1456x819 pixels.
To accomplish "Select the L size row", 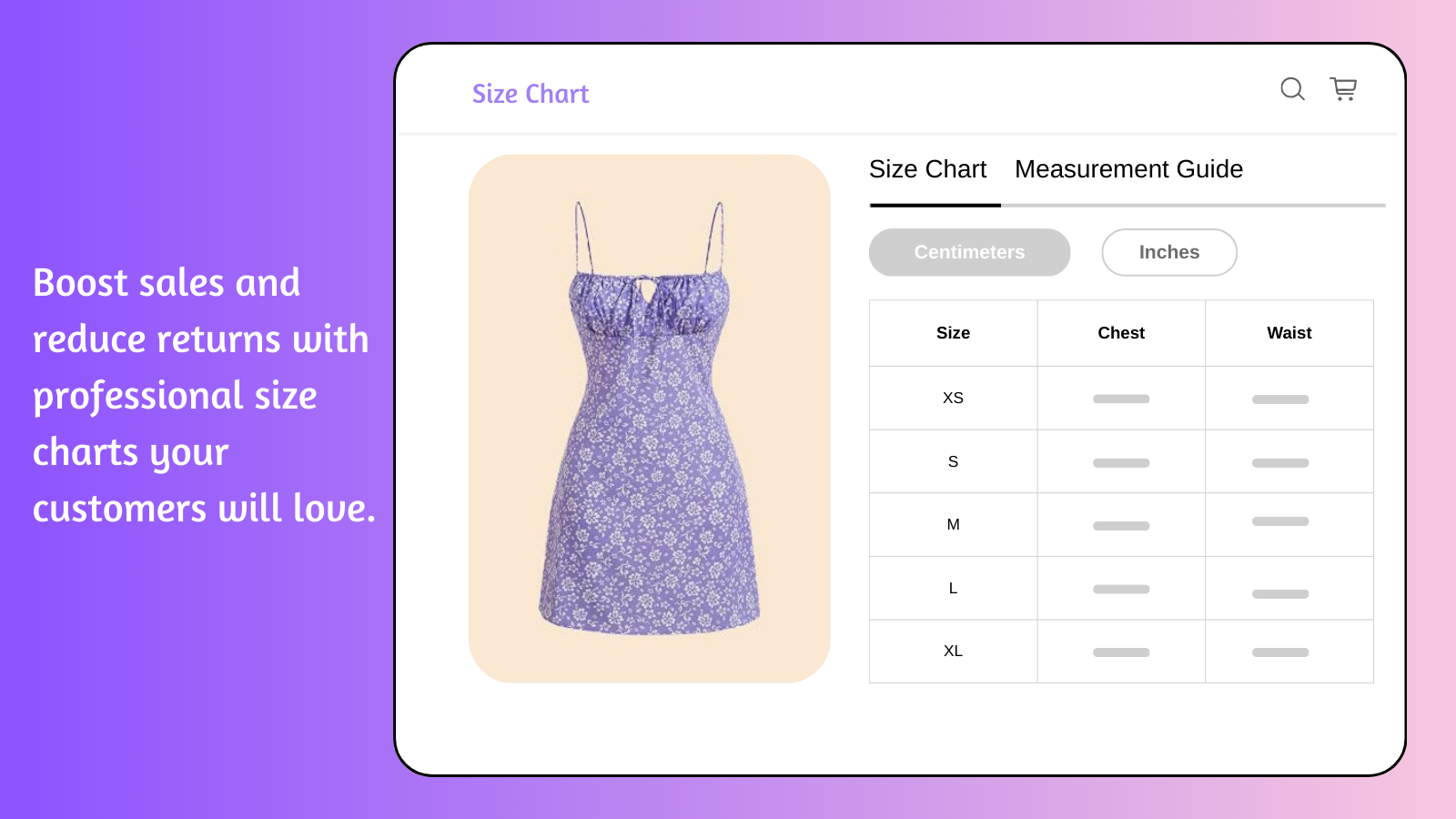I will point(953,588).
